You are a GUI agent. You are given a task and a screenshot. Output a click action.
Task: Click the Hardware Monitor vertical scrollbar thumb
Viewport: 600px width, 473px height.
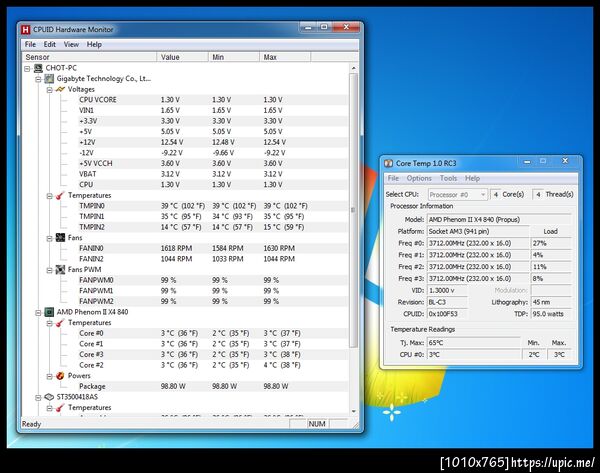pyautogui.click(x=354, y=210)
